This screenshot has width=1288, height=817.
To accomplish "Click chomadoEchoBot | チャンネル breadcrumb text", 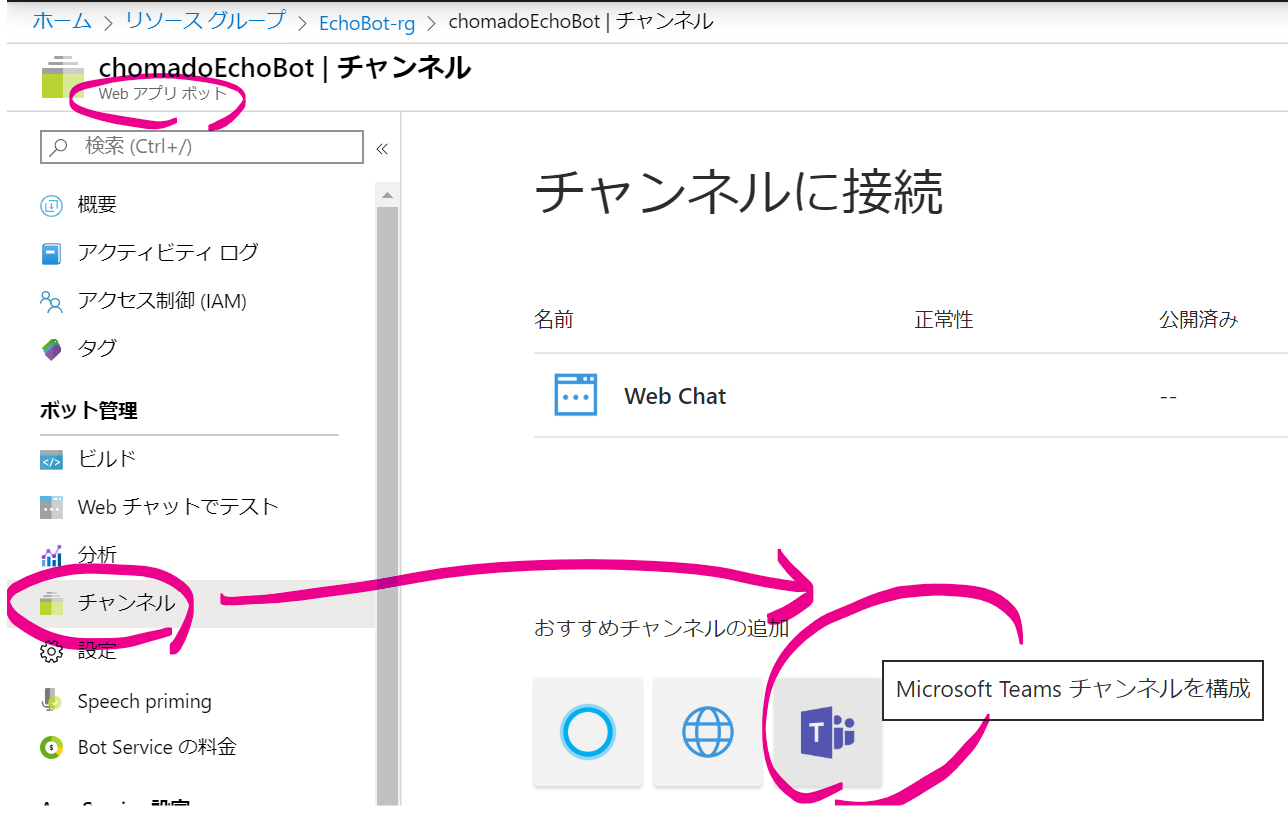I will (581, 21).
